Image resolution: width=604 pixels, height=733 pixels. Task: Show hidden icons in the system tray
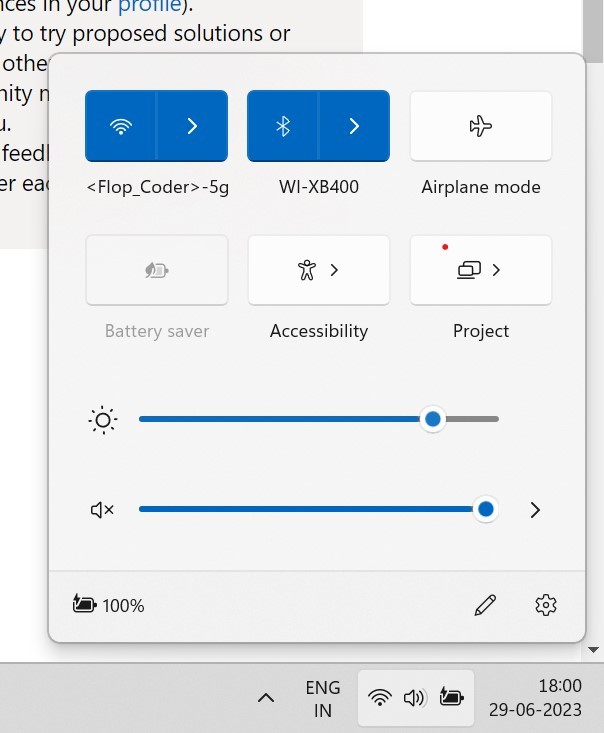[266, 698]
